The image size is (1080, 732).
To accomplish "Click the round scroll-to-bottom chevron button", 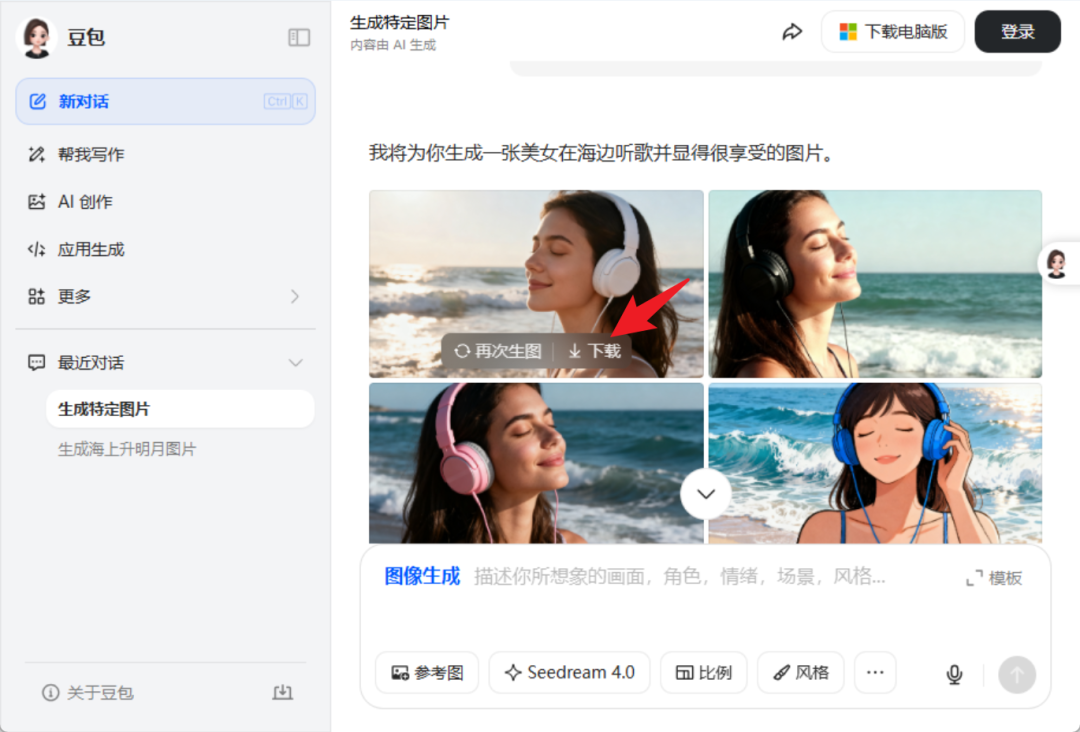I will tap(706, 494).
